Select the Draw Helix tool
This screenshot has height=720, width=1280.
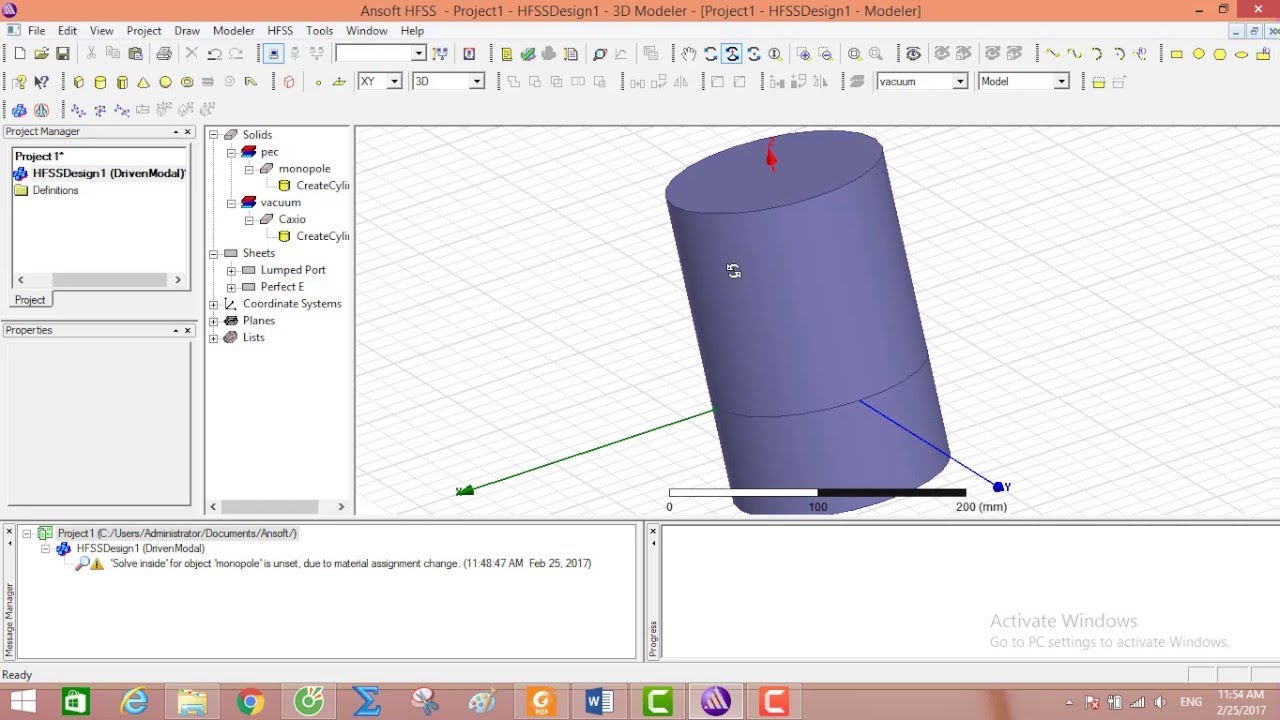click(208, 82)
